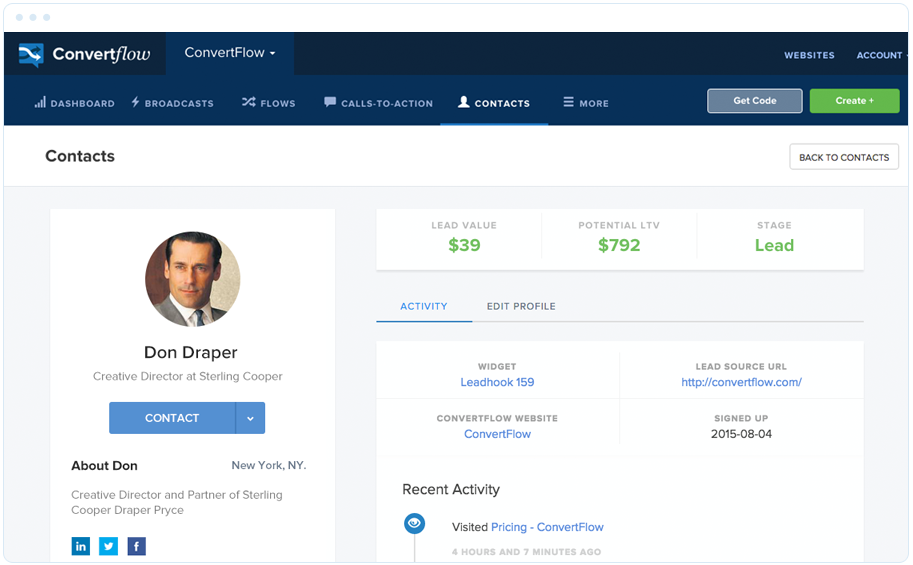Switch to the Activity tab
The height and width of the screenshot is (565, 913).
pos(424,306)
